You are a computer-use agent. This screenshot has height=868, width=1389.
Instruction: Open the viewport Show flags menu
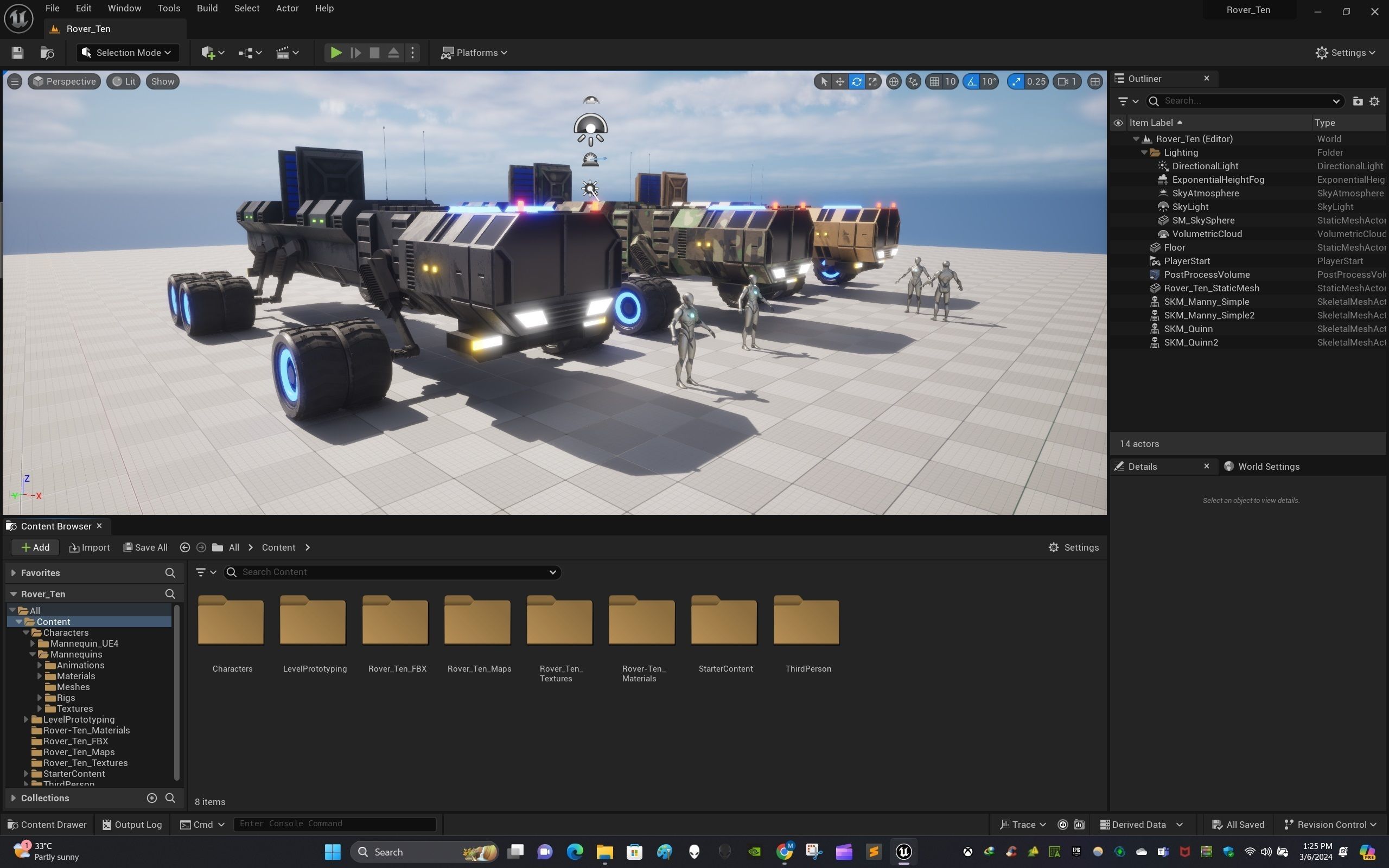pyautogui.click(x=162, y=81)
